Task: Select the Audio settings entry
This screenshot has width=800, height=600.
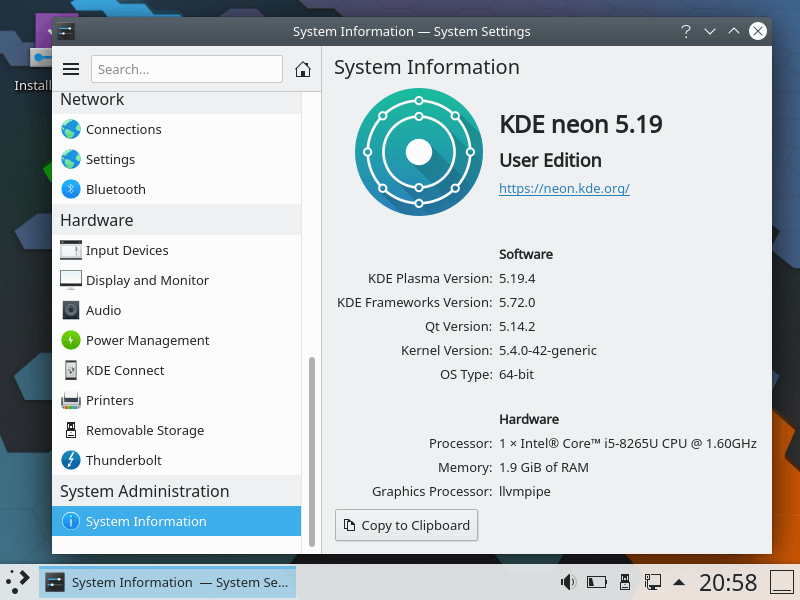Action: 103,310
